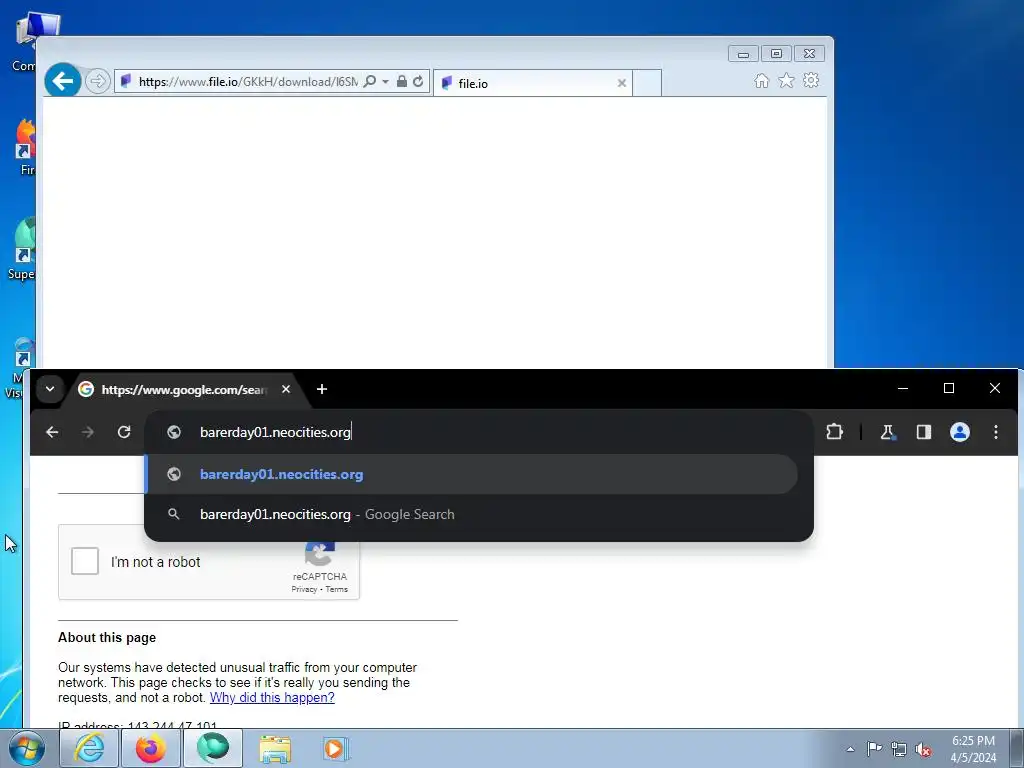Image resolution: width=1024 pixels, height=768 pixels.
Task: Open the Chrome three-dot menu
Action: [x=996, y=432]
